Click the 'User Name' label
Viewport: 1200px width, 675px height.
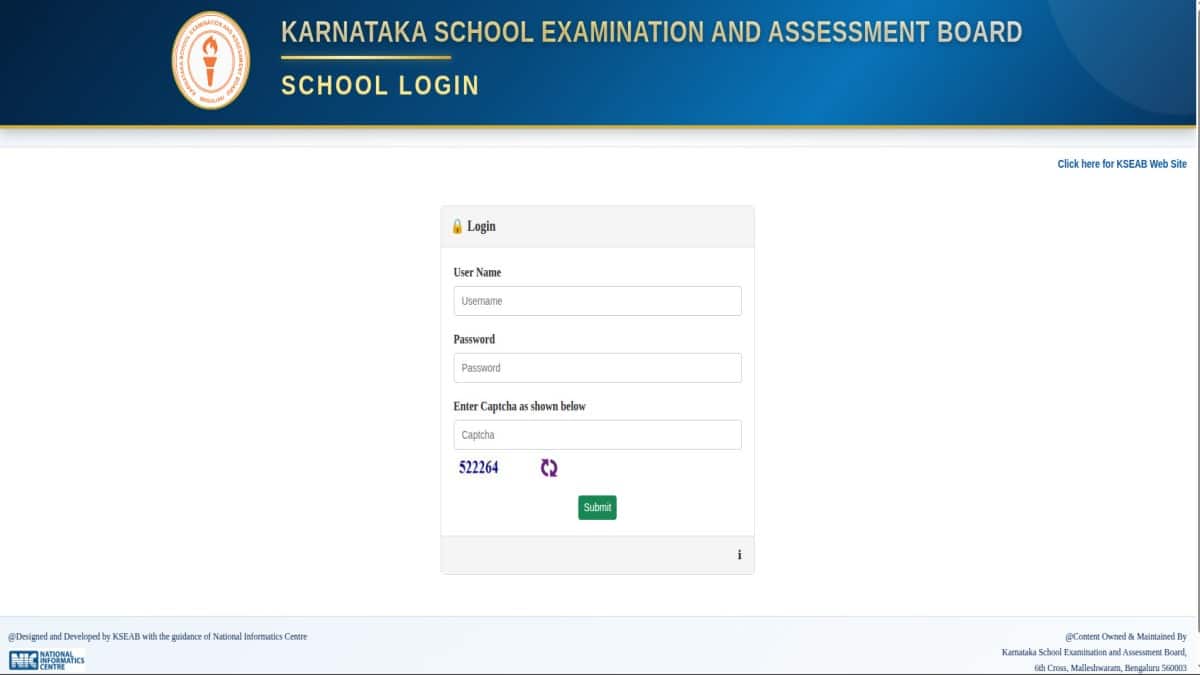pyautogui.click(x=477, y=272)
